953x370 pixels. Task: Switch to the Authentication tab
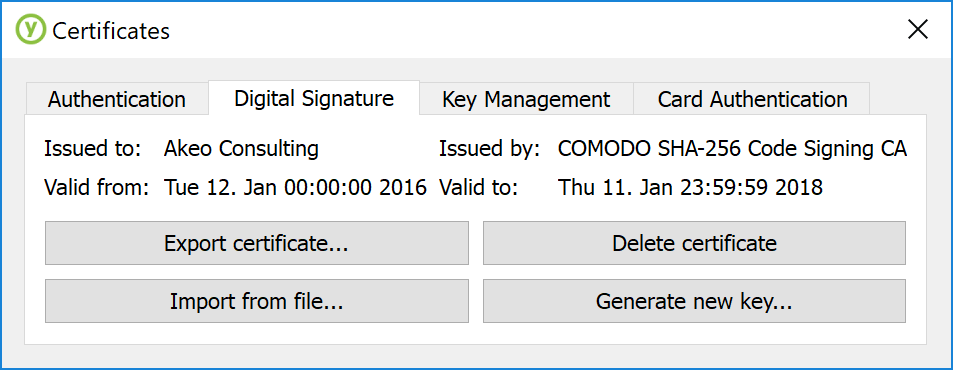click(117, 99)
